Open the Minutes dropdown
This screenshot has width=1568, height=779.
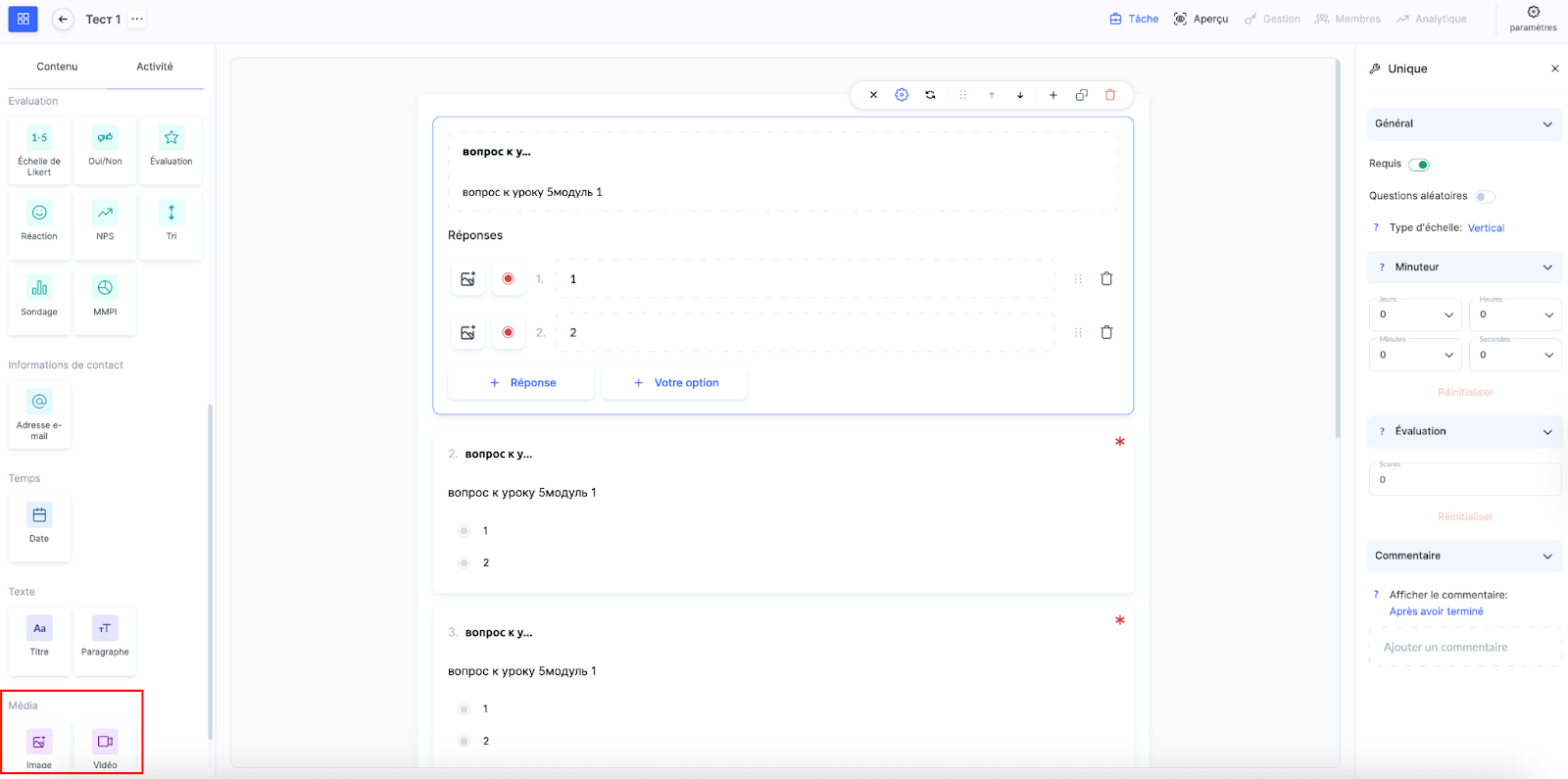coord(1415,355)
